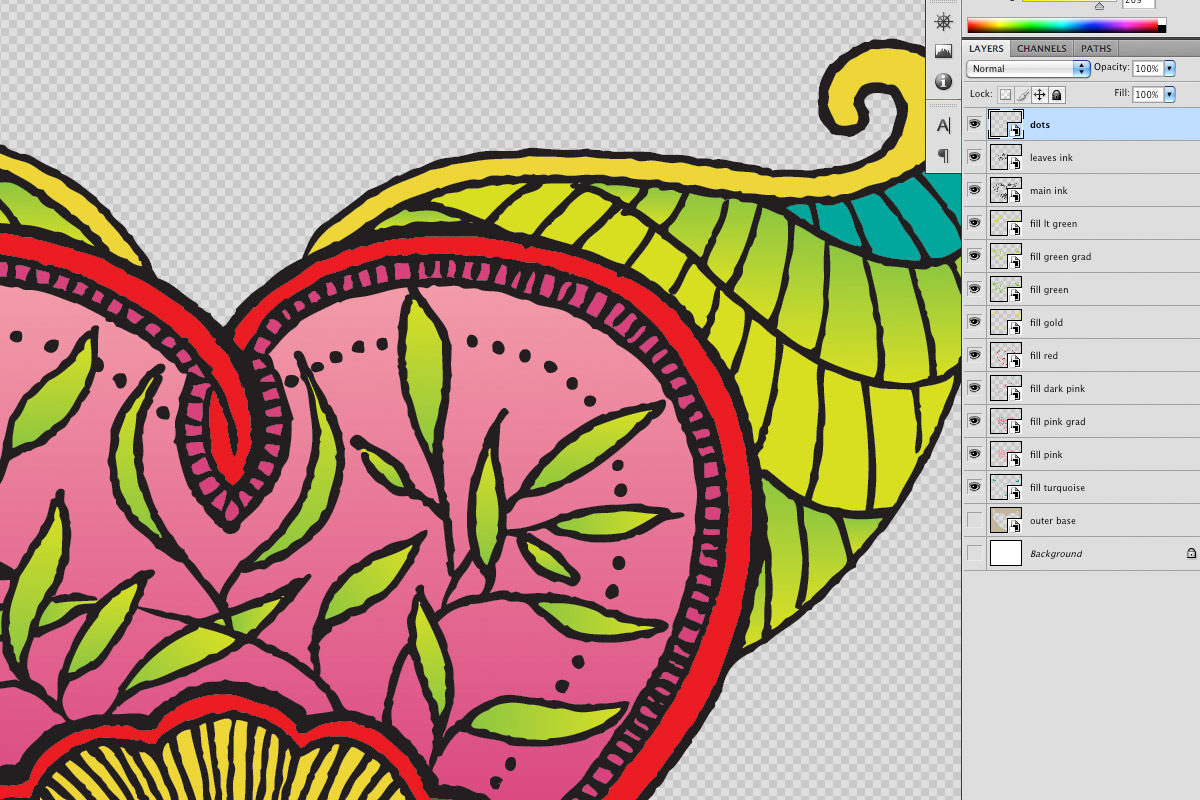Switch to the Paths tab

point(1096,48)
